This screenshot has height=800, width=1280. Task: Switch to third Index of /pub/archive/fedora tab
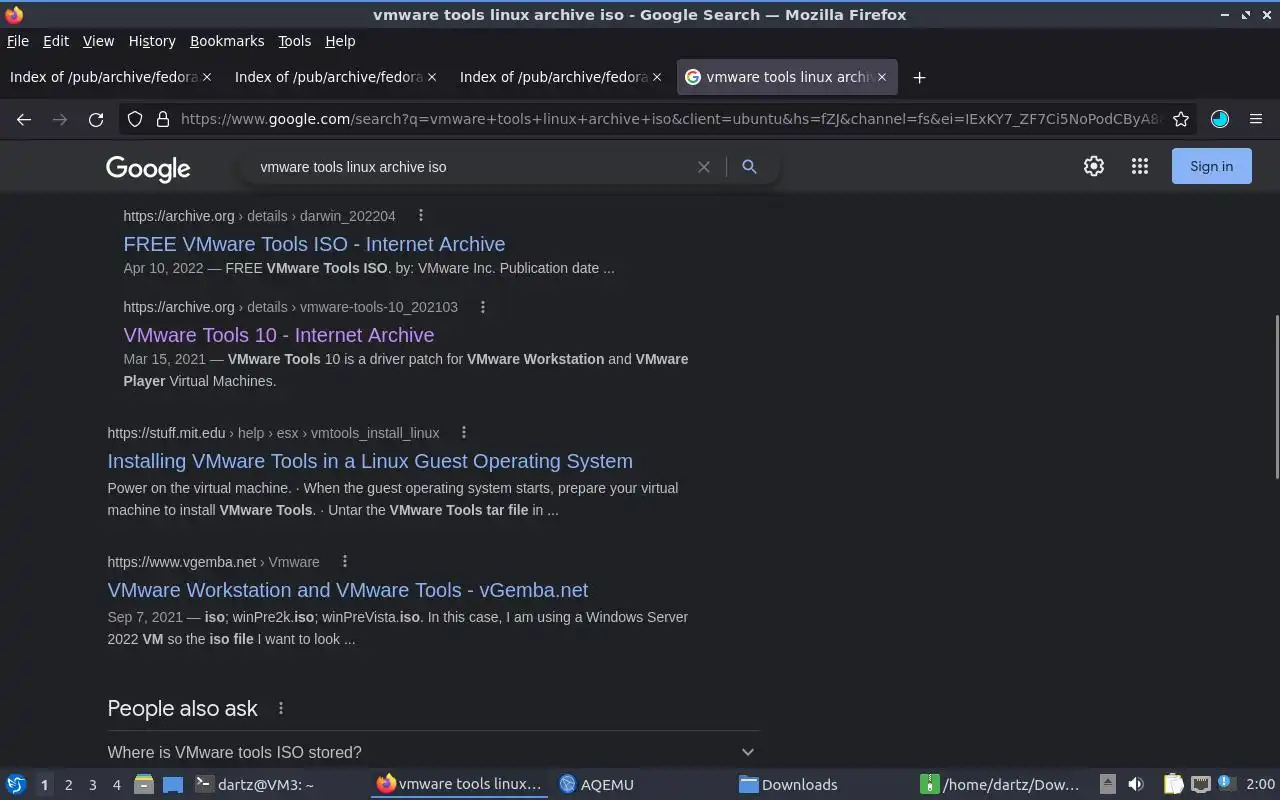(x=561, y=77)
